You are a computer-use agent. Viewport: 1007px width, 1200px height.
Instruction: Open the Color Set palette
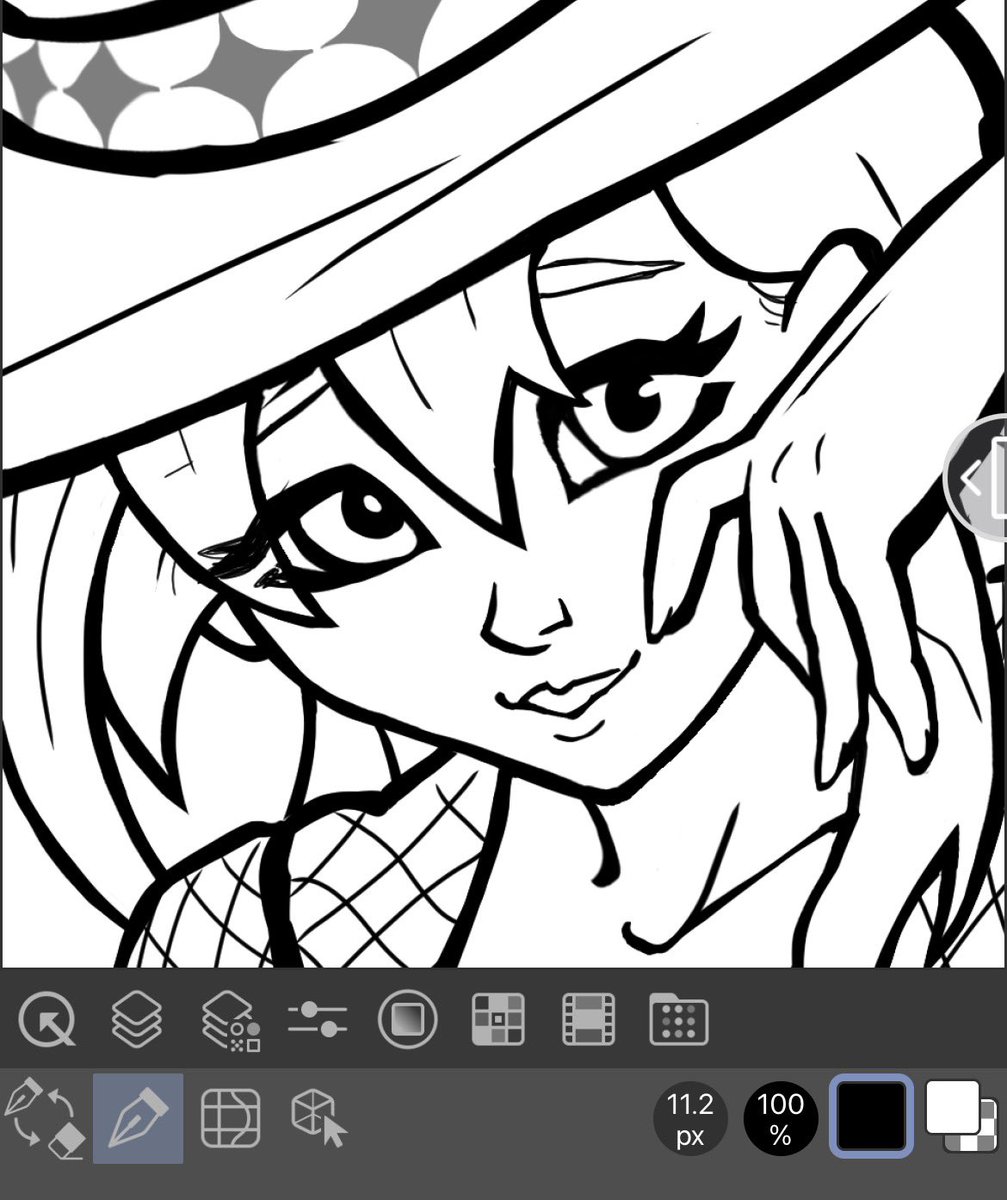(498, 1020)
